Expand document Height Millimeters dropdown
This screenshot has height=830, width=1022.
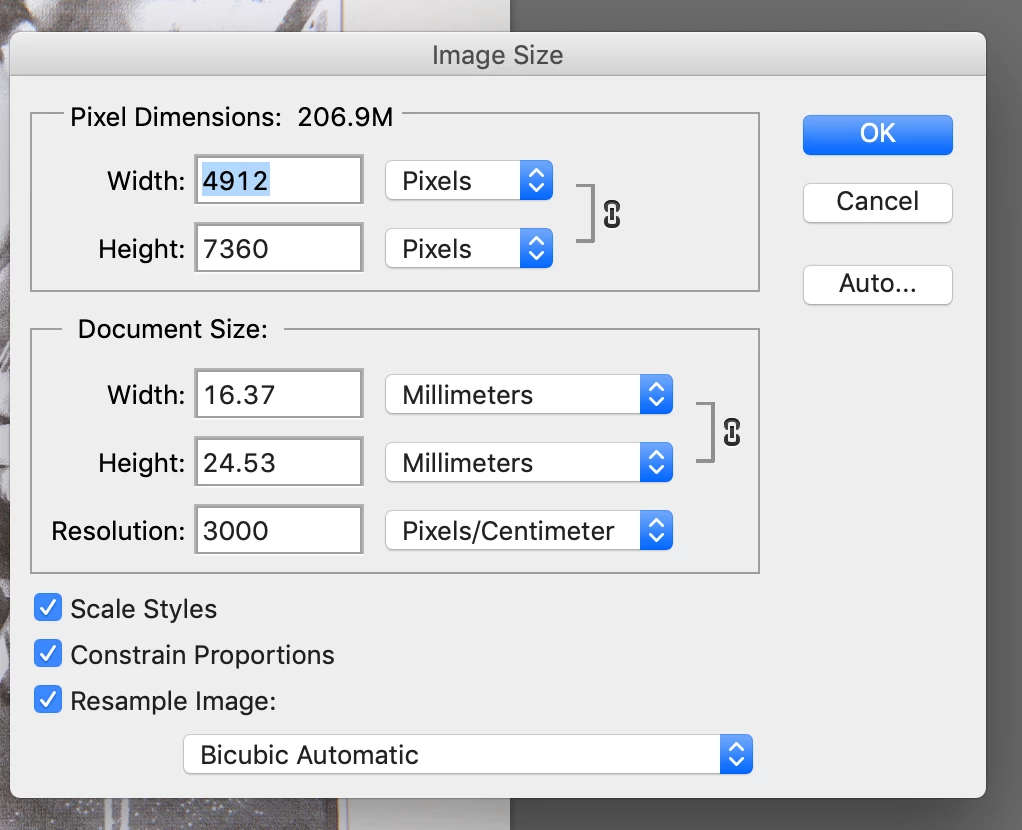528,463
